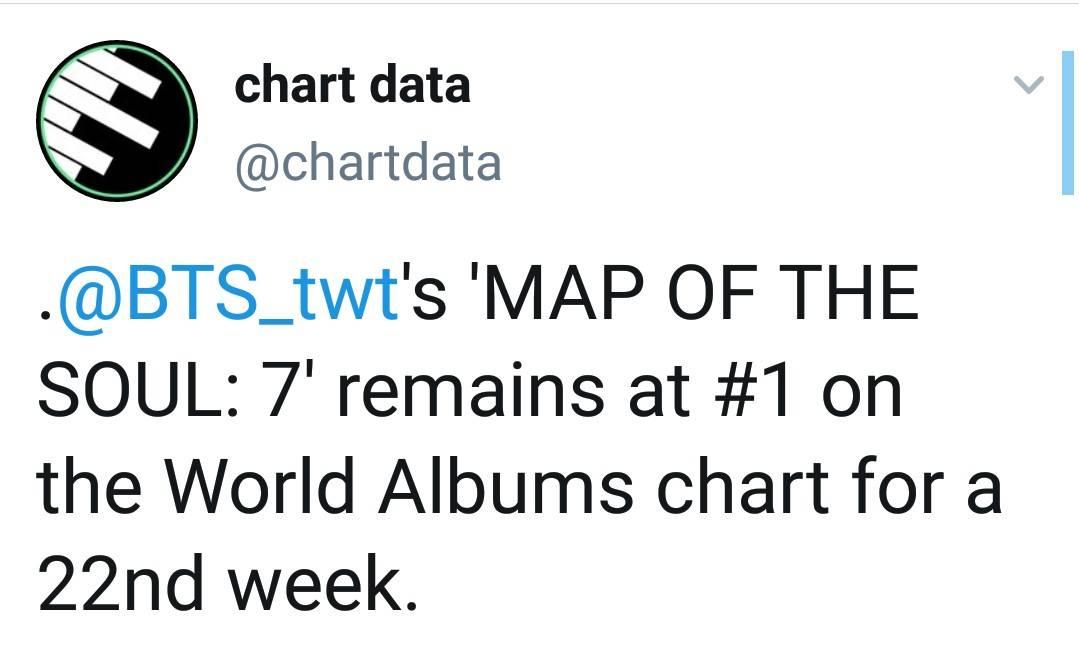The height and width of the screenshot is (672, 1079).
Task: Open the downward arrow menu beside chart data
Action: click(x=1029, y=84)
